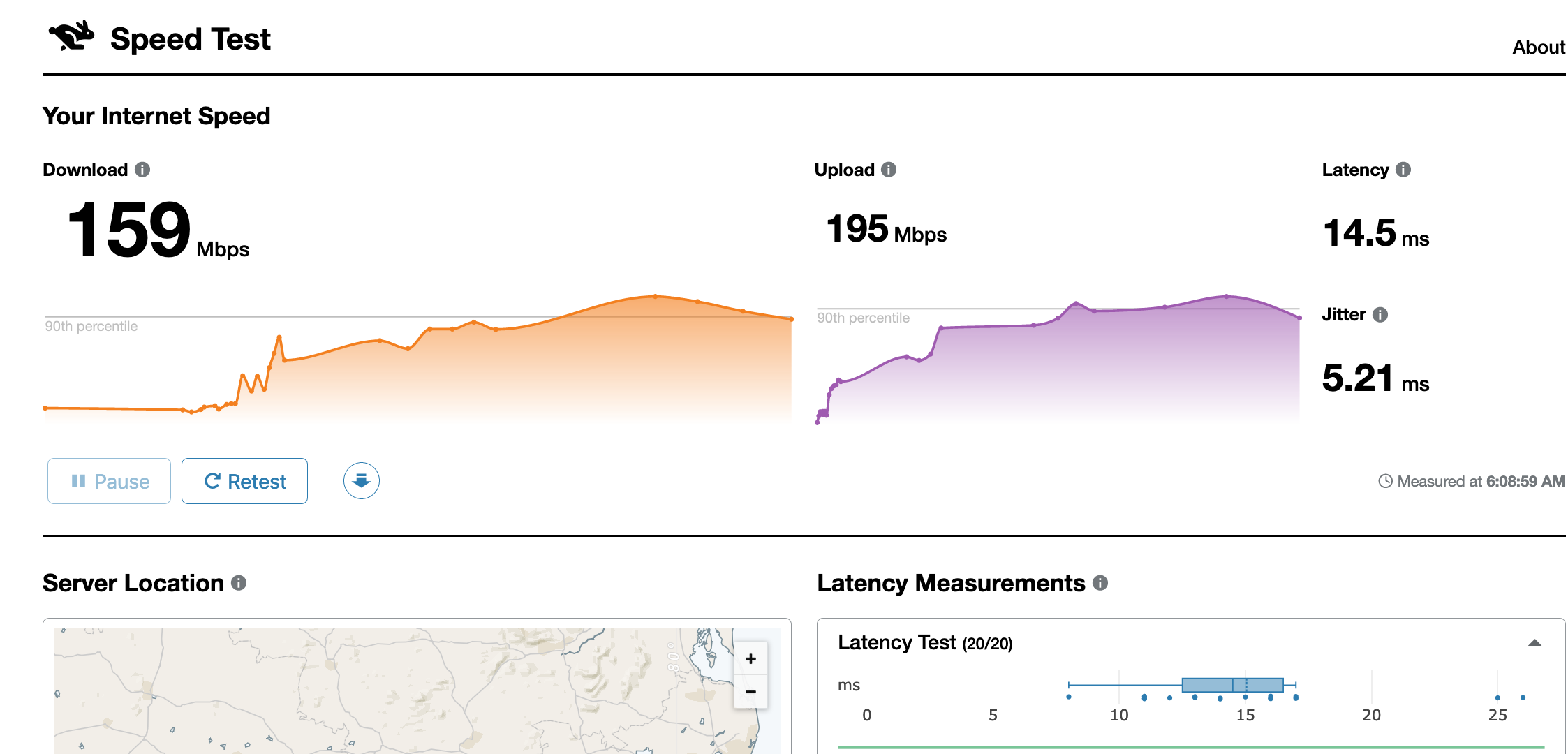Click the Latency Test header label
1568x754 pixels.
tap(896, 643)
